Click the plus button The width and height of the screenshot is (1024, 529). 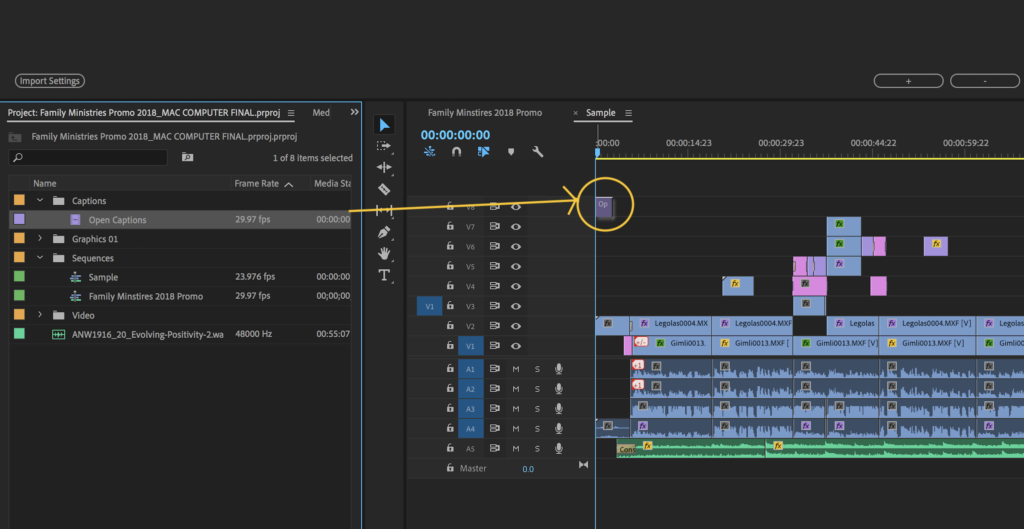point(908,81)
